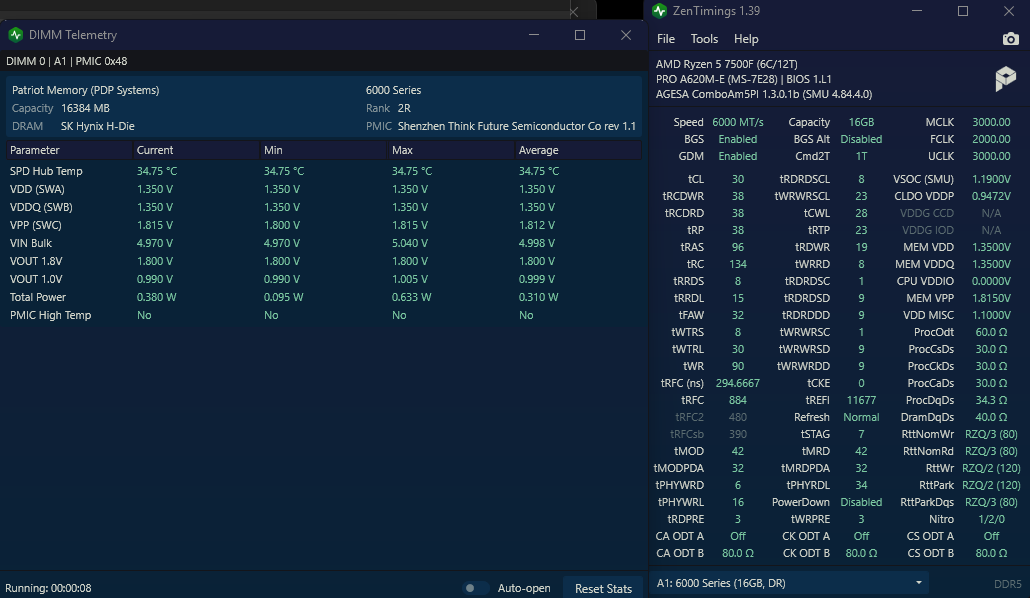Expand the DIMM selector arrow

(918, 583)
